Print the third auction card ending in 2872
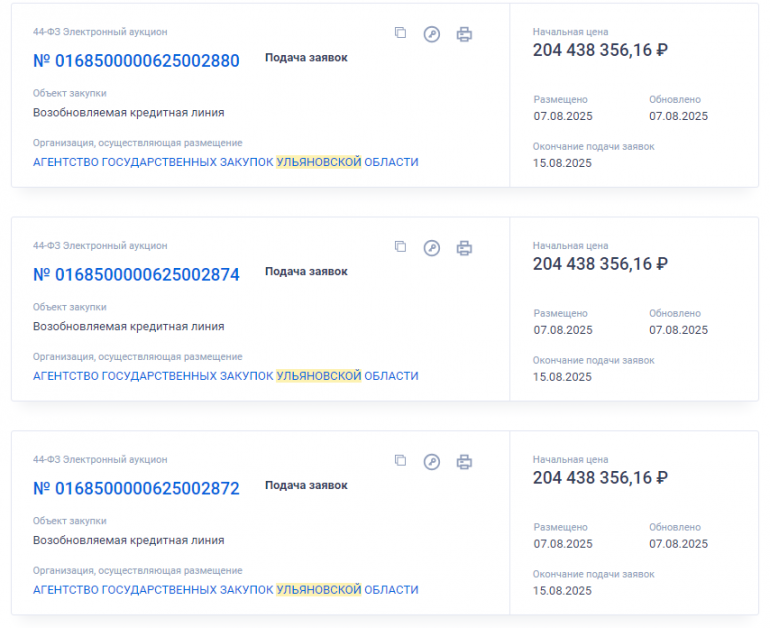Viewport: 770px width, 628px height. pyautogui.click(x=464, y=462)
